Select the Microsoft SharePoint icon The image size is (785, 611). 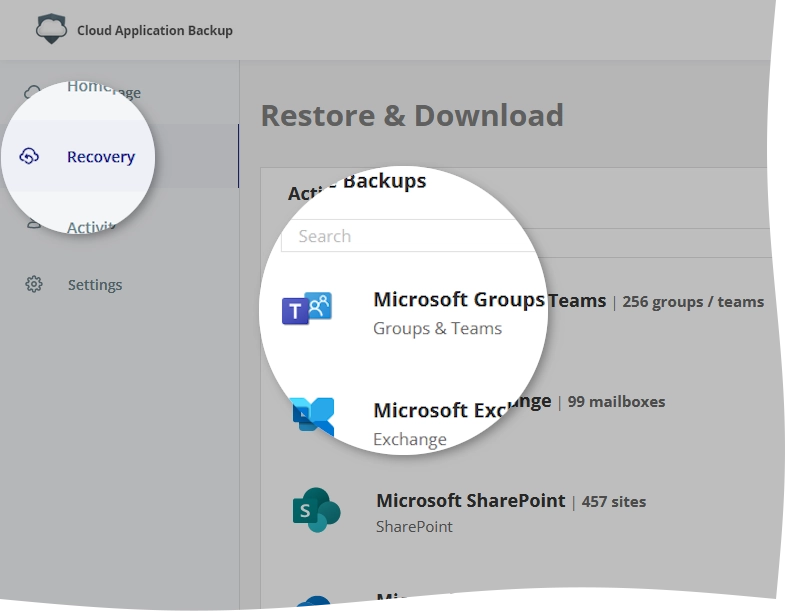316,510
